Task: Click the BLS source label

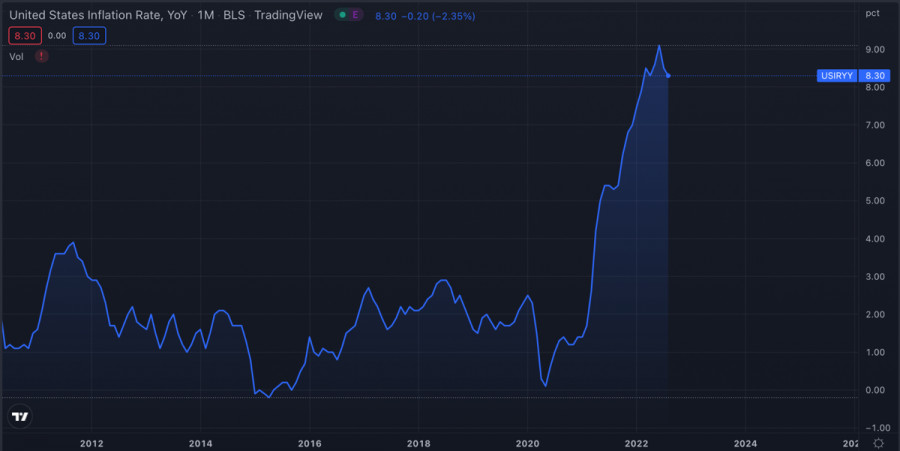Action: tap(236, 16)
